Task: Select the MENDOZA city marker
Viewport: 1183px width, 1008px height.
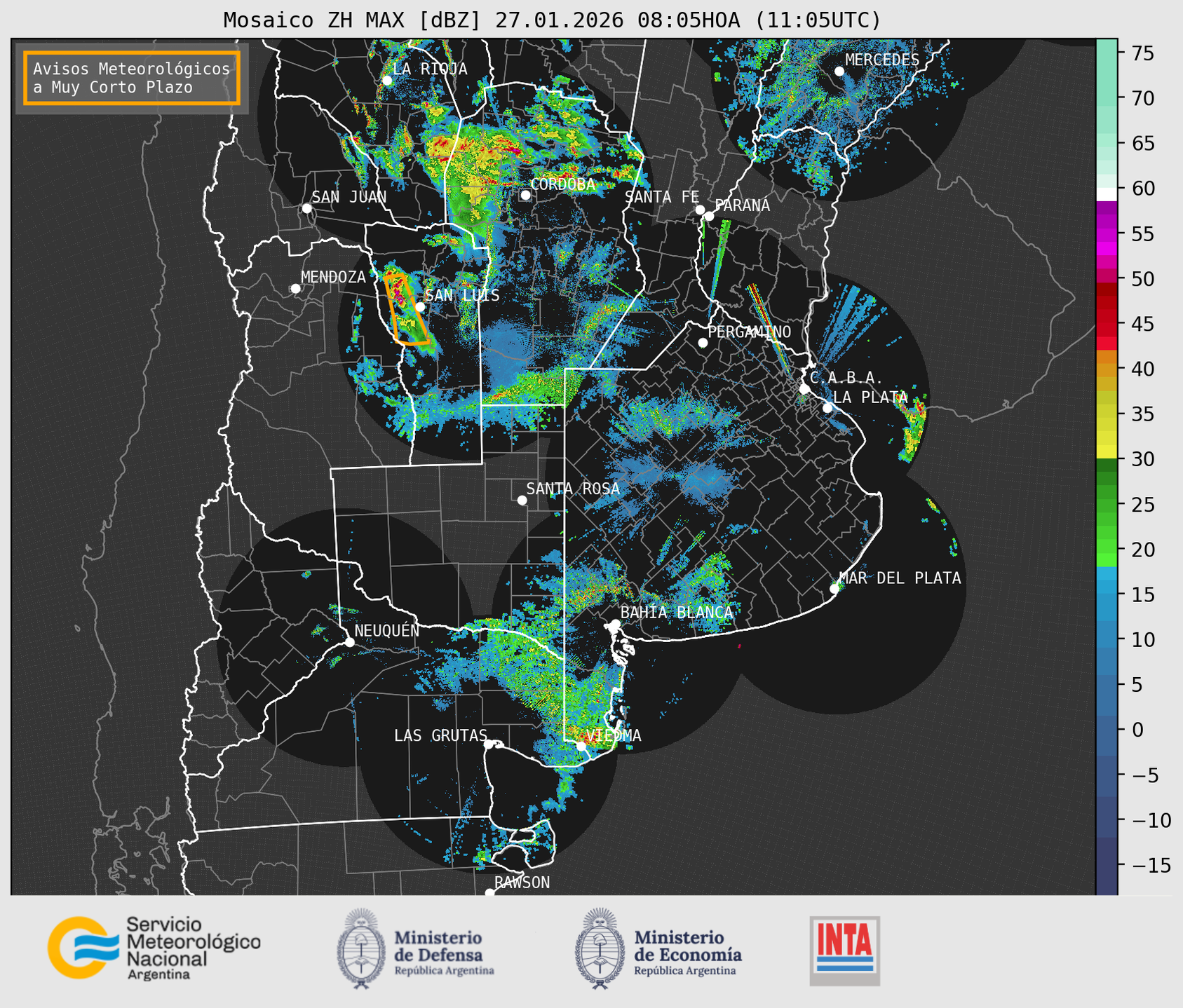Action: point(295,289)
